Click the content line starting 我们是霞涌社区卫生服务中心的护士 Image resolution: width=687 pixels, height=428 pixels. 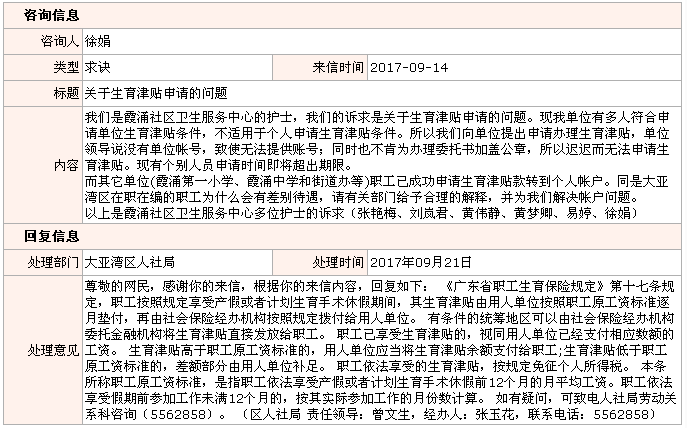tap(377, 117)
